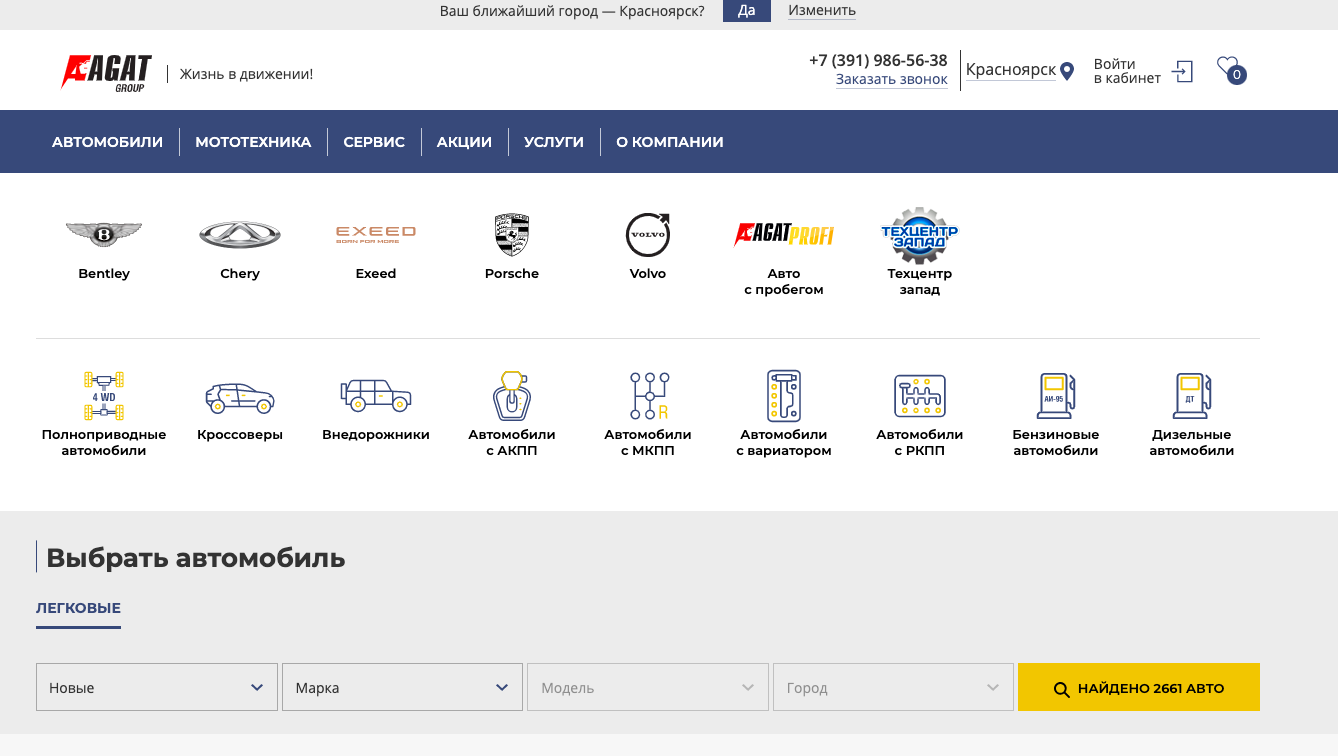The image size is (1338, 756).
Task: Click the Дизельные автомобили label
Action: coord(1192,442)
